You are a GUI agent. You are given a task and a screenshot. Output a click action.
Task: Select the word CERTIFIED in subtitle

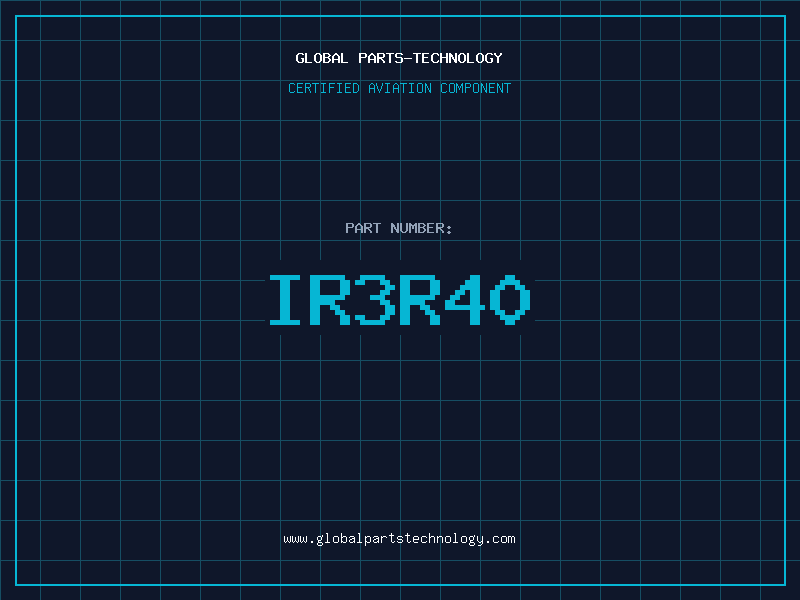point(323,88)
